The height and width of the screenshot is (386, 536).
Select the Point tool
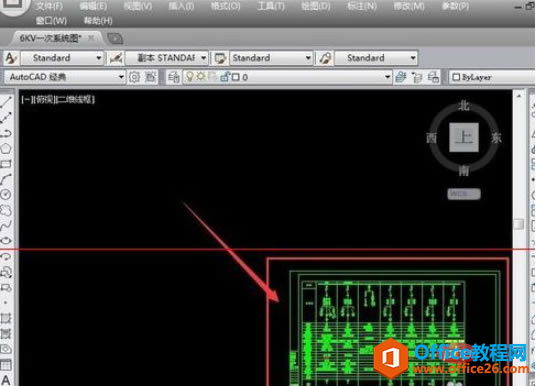(6, 303)
